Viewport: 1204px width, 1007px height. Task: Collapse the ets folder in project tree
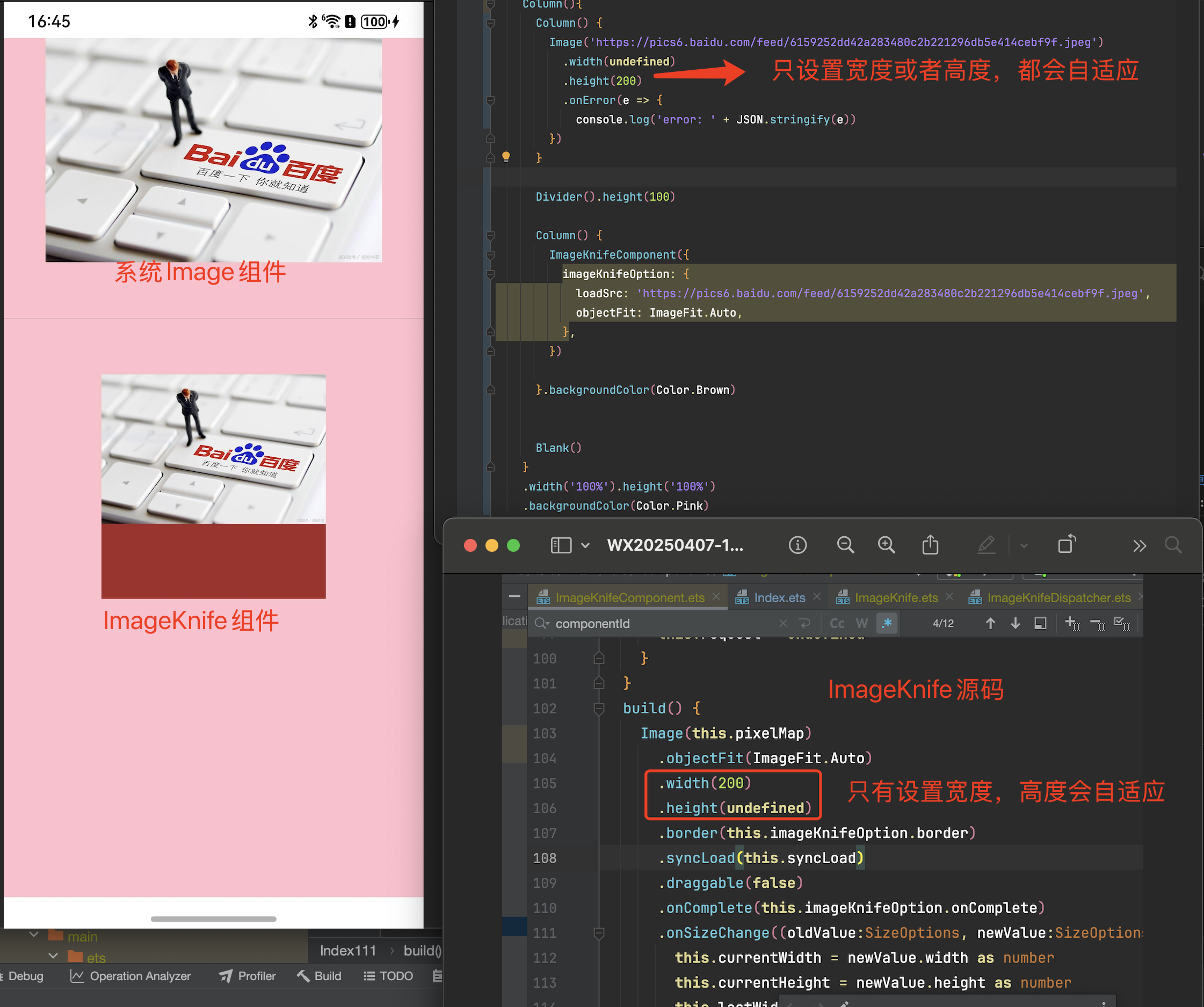point(53,956)
